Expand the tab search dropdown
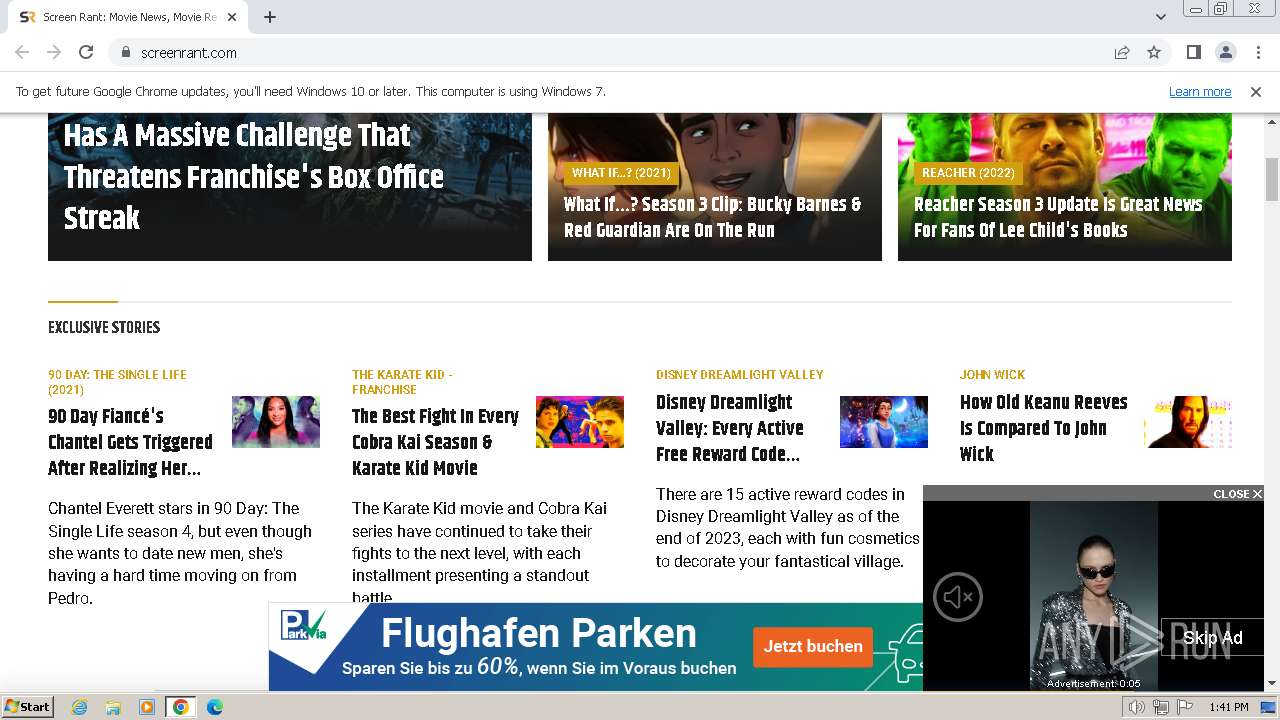Viewport: 1280px width, 720px height. tap(1160, 17)
